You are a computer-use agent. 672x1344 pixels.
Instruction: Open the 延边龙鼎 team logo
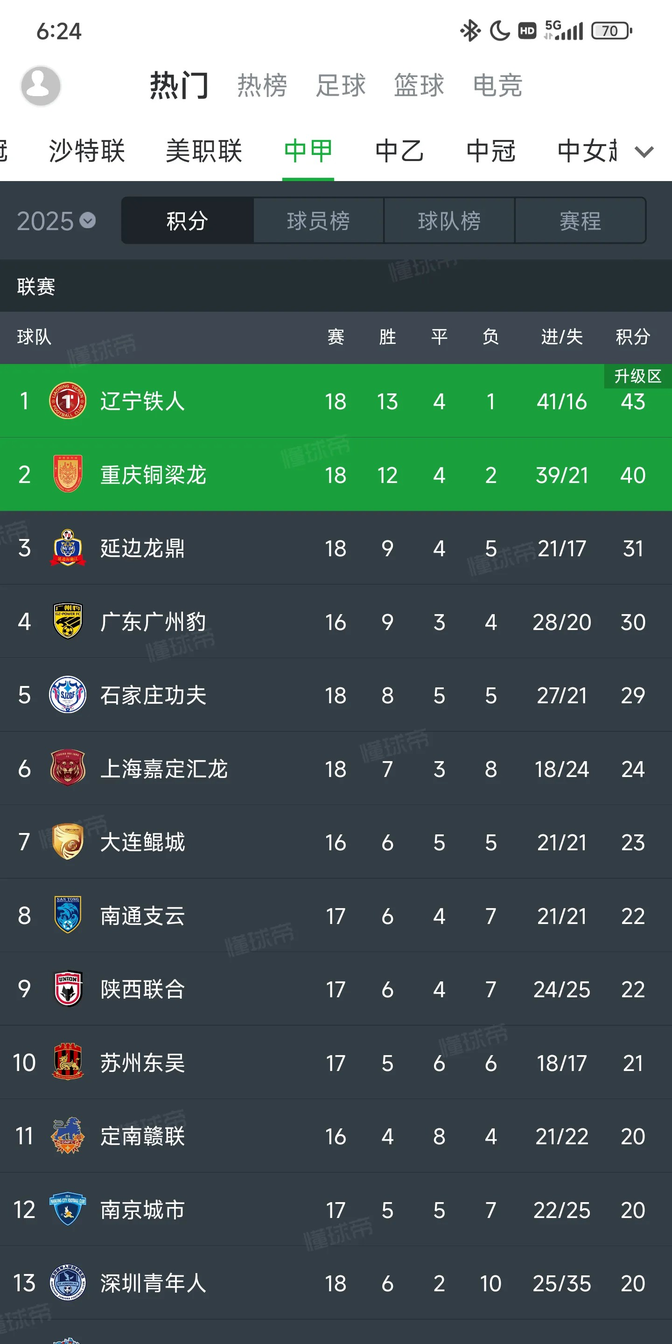67,548
